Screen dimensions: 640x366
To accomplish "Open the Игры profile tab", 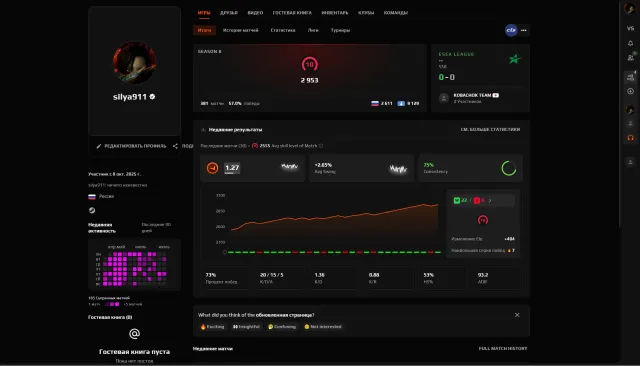I will [204, 13].
